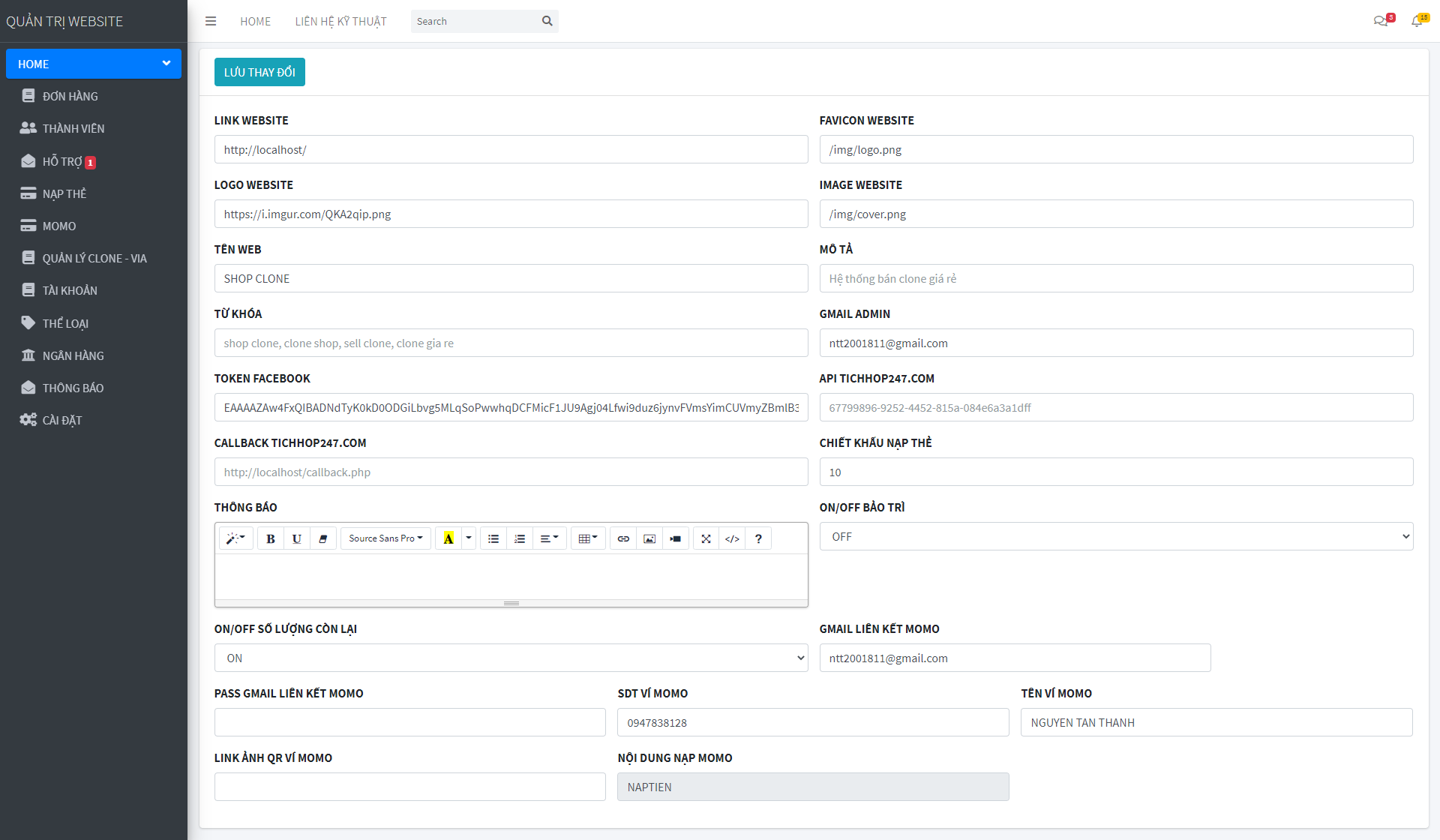
Task: Click the insert video icon
Action: point(676,538)
